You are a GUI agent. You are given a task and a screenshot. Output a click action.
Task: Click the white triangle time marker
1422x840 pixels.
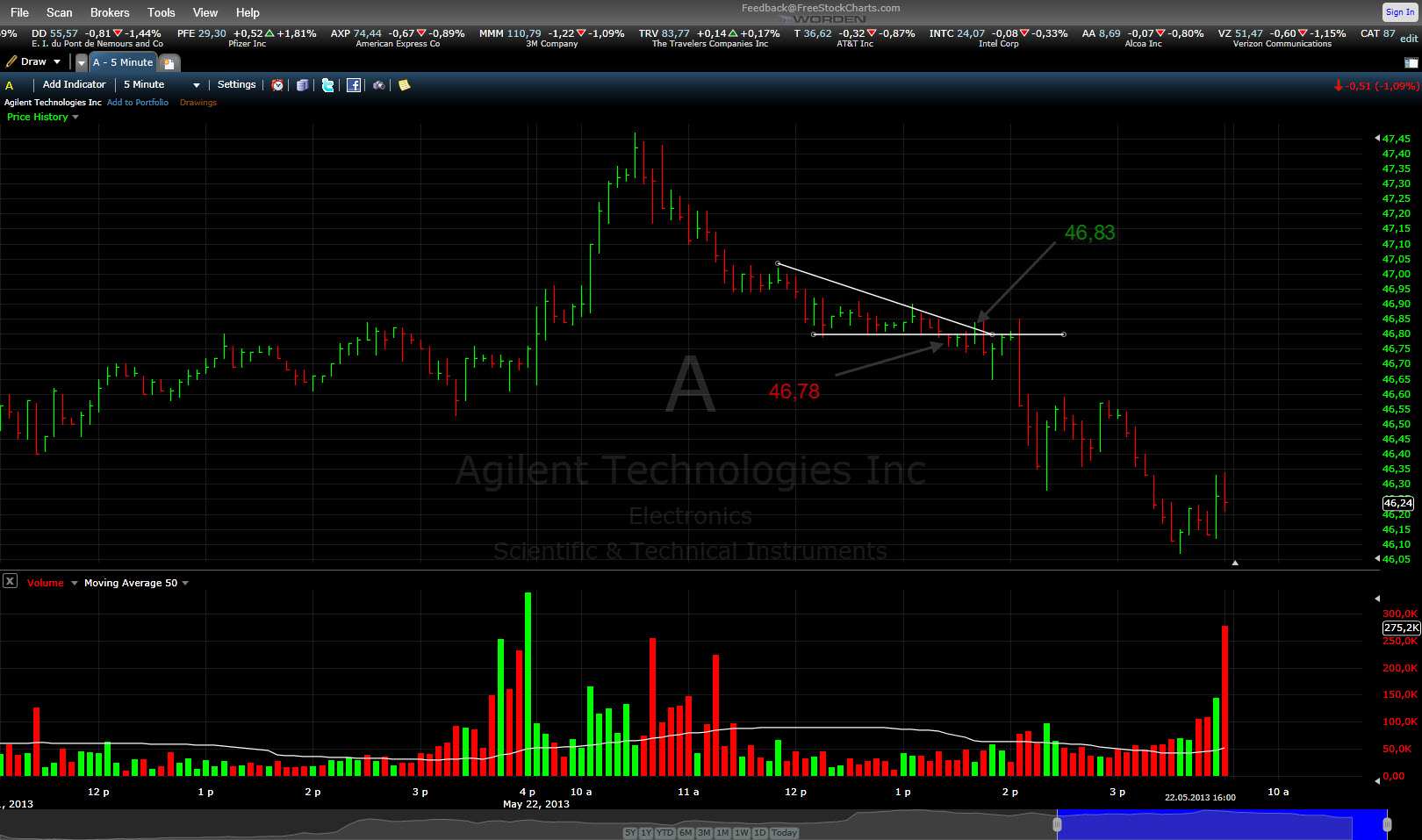coord(1235,563)
